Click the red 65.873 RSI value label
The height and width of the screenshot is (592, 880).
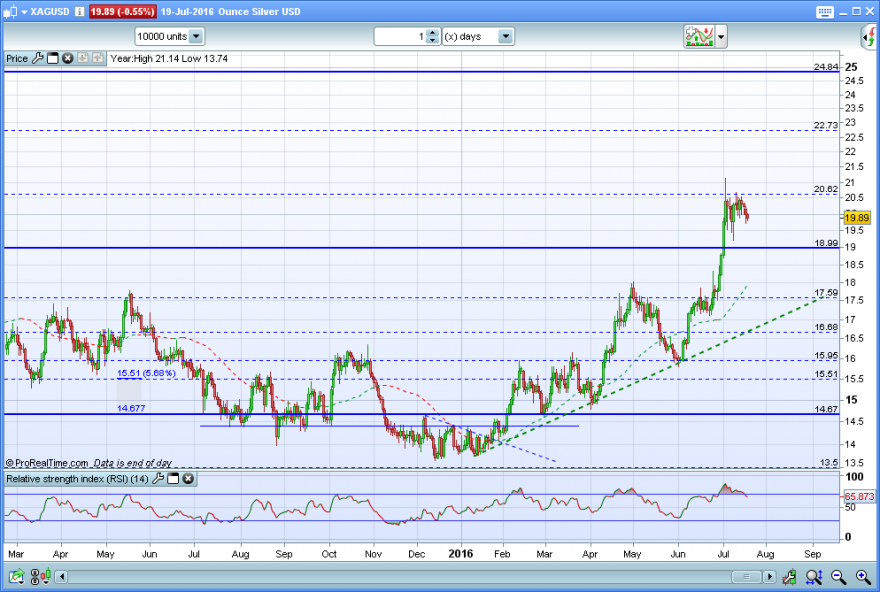pos(859,497)
